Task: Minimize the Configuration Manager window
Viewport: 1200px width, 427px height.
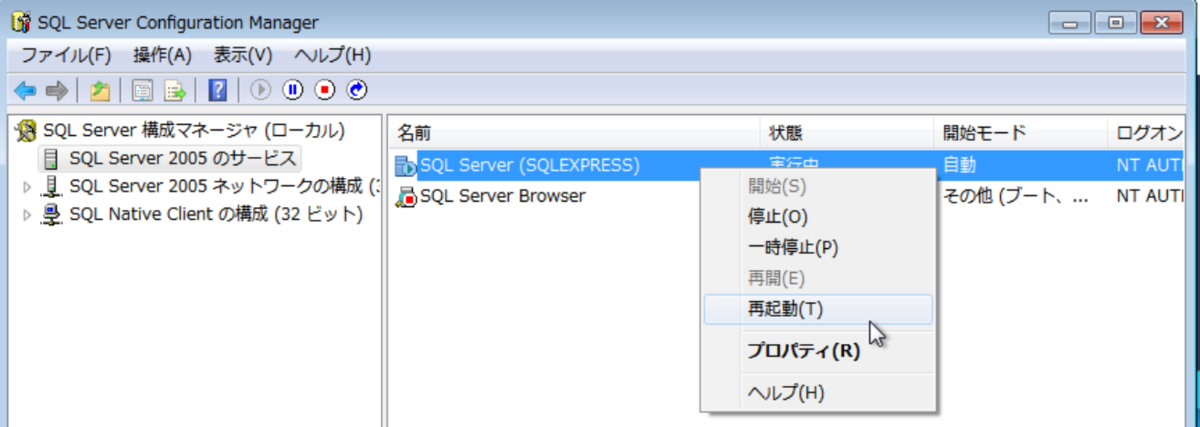Action: click(1069, 22)
